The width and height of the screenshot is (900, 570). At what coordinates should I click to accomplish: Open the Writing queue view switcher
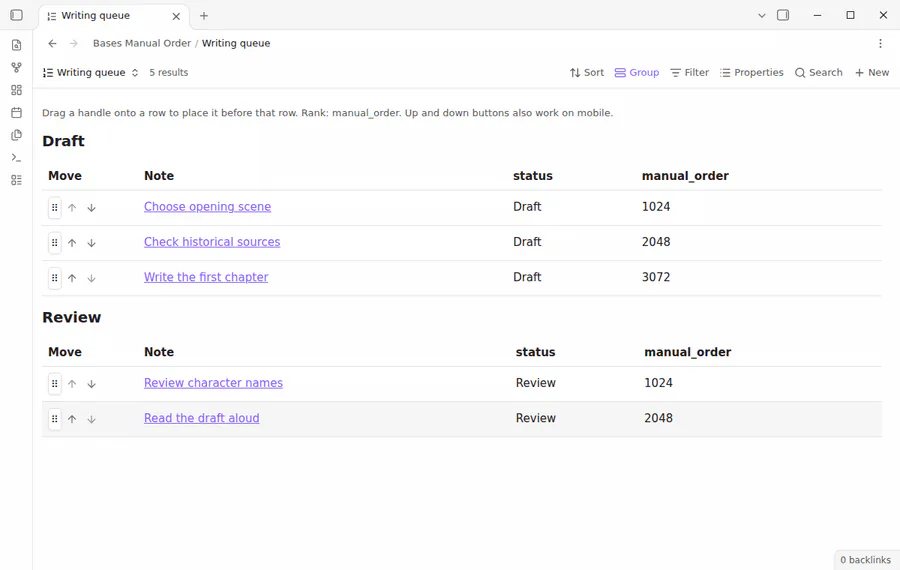[x=91, y=72]
